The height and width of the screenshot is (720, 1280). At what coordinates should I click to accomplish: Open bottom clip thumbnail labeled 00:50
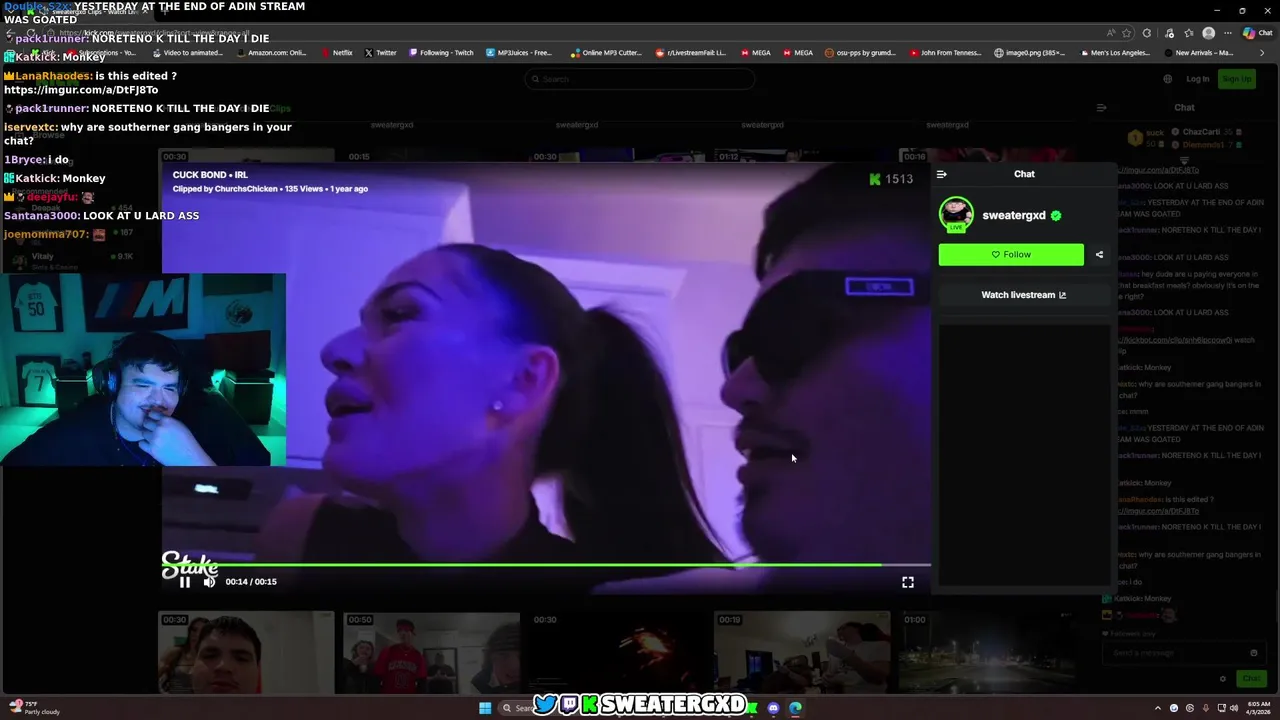[431, 653]
